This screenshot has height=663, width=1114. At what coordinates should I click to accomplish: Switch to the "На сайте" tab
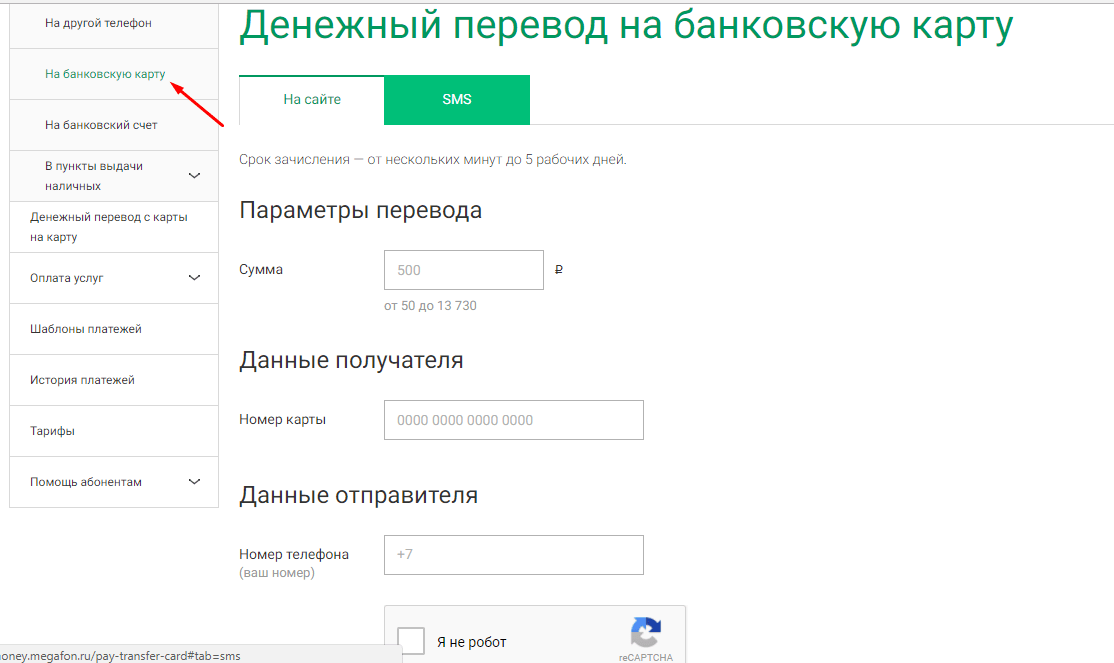[312, 100]
